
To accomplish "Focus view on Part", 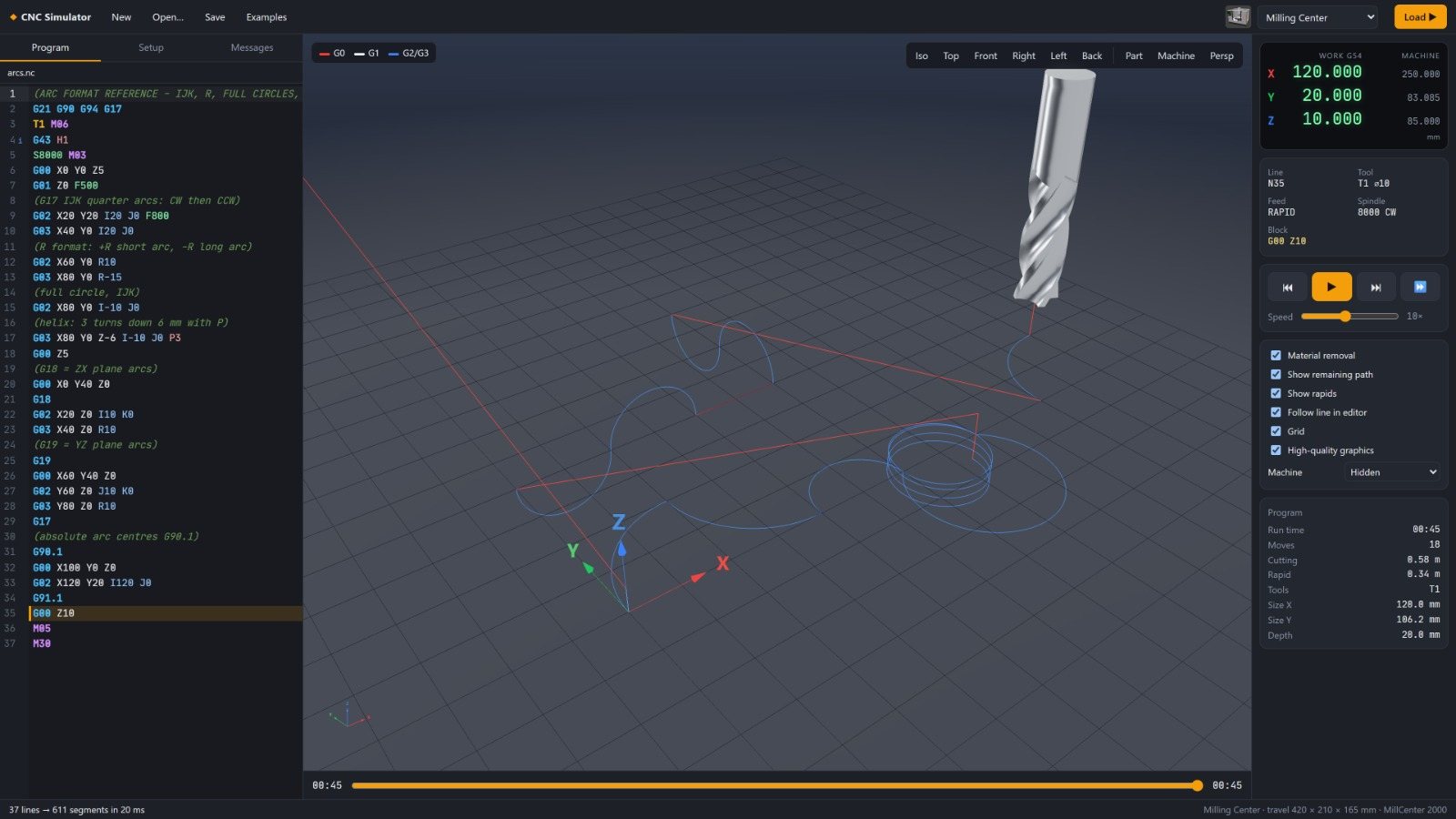I will coord(1134,56).
